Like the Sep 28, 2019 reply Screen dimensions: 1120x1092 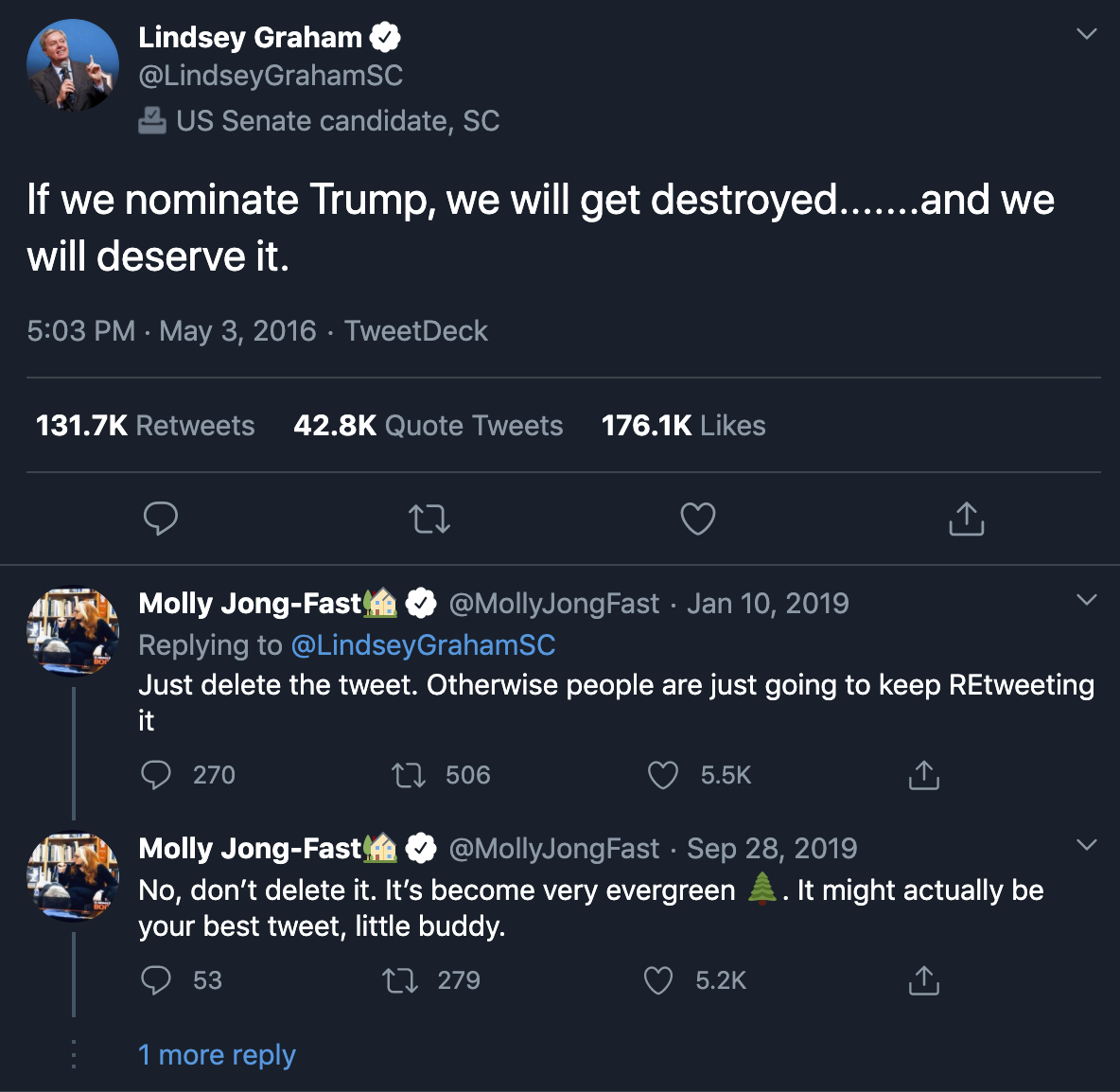658,980
